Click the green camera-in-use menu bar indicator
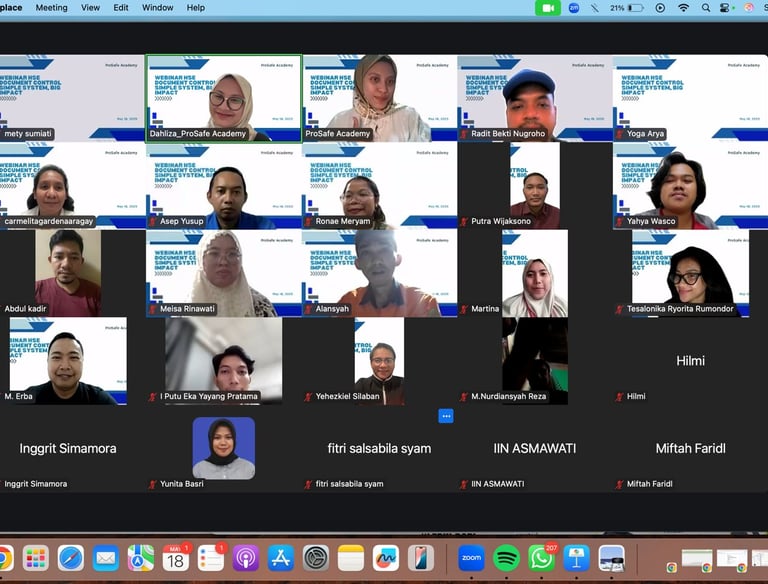768x584 pixels. tap(548, 8)
